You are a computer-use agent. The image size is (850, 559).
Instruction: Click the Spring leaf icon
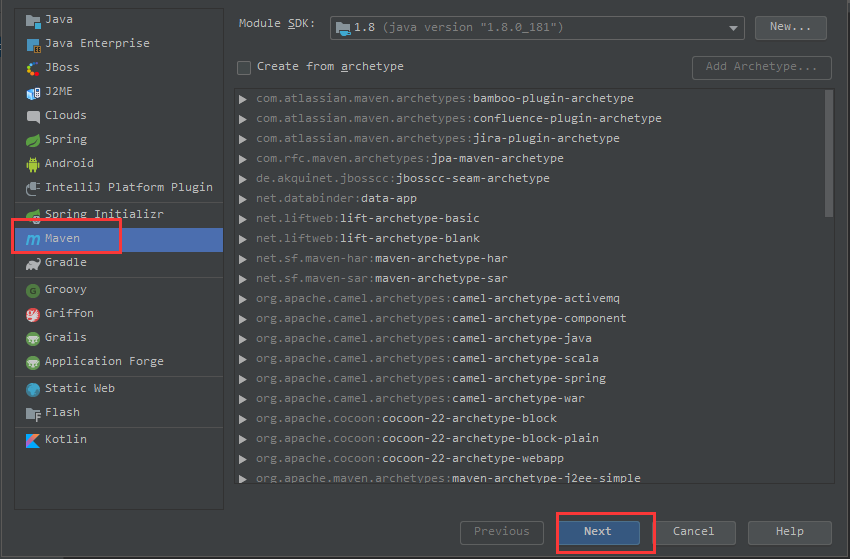(x=33, y=140)
